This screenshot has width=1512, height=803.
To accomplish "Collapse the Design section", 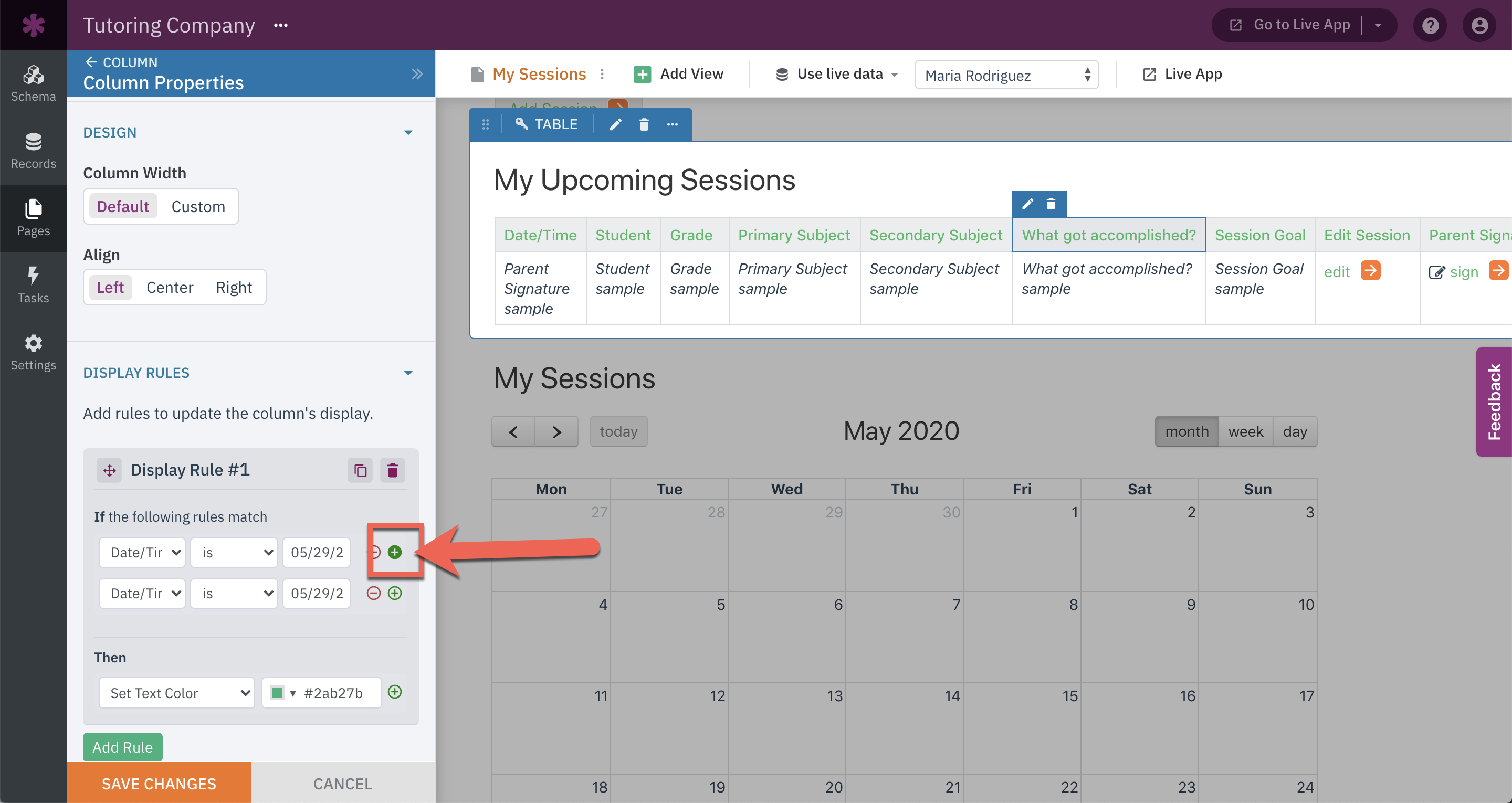I will (408, 133).
